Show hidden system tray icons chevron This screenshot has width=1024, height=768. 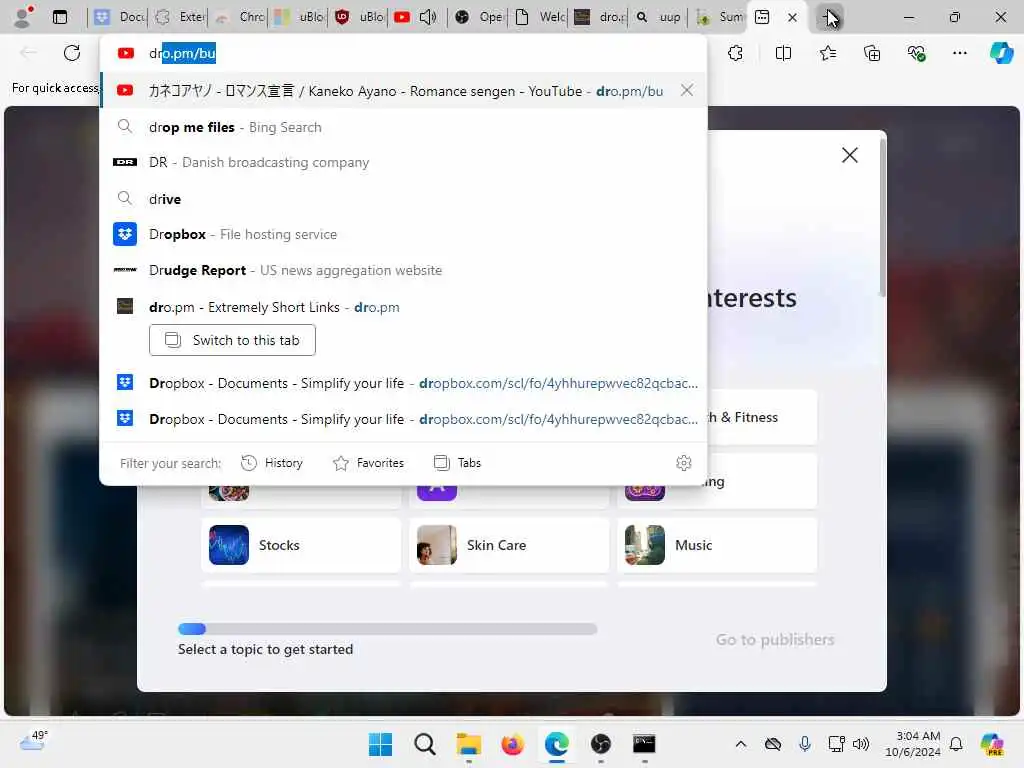pyautogui.click(x=741, y=744)
